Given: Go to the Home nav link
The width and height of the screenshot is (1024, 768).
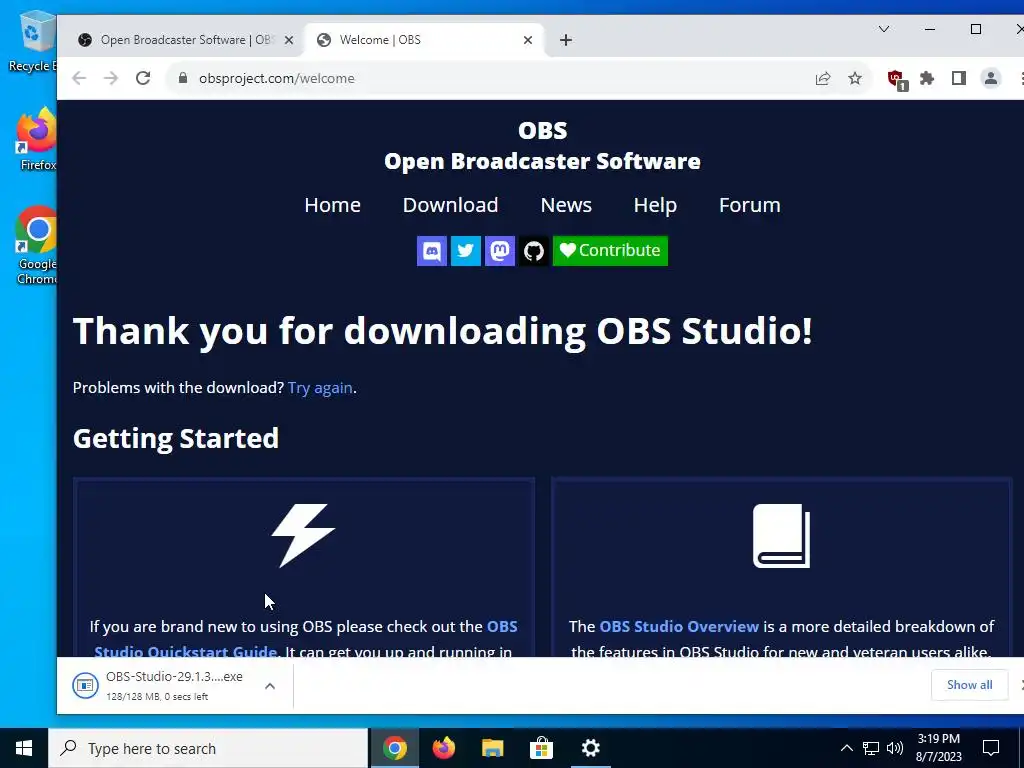Looking at the screenshot, I should tap(332, 205).
